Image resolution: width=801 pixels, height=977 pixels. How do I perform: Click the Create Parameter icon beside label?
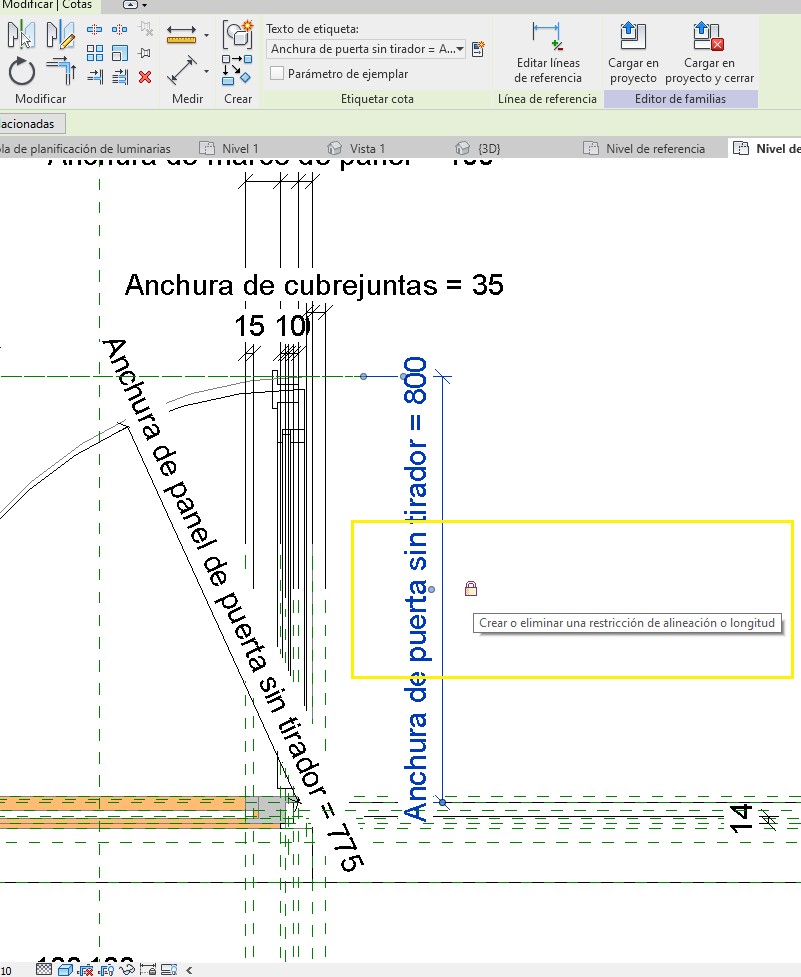click(x=478, y=48)
